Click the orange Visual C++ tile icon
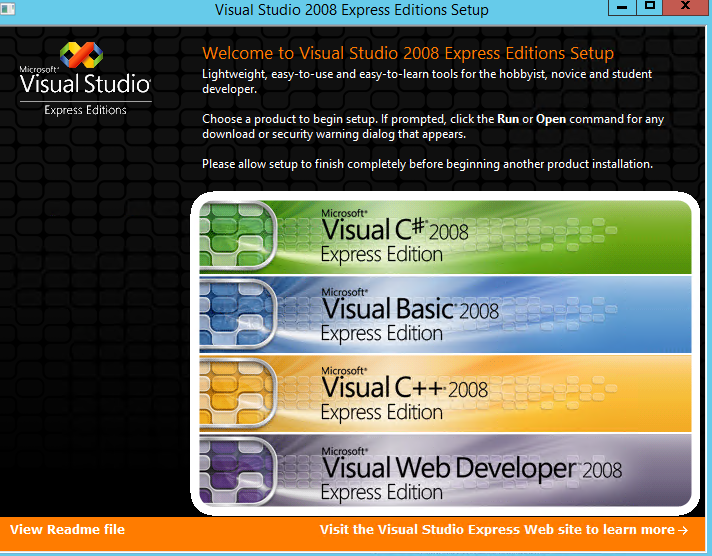This screenshot has width=712, height=556. 237,393
